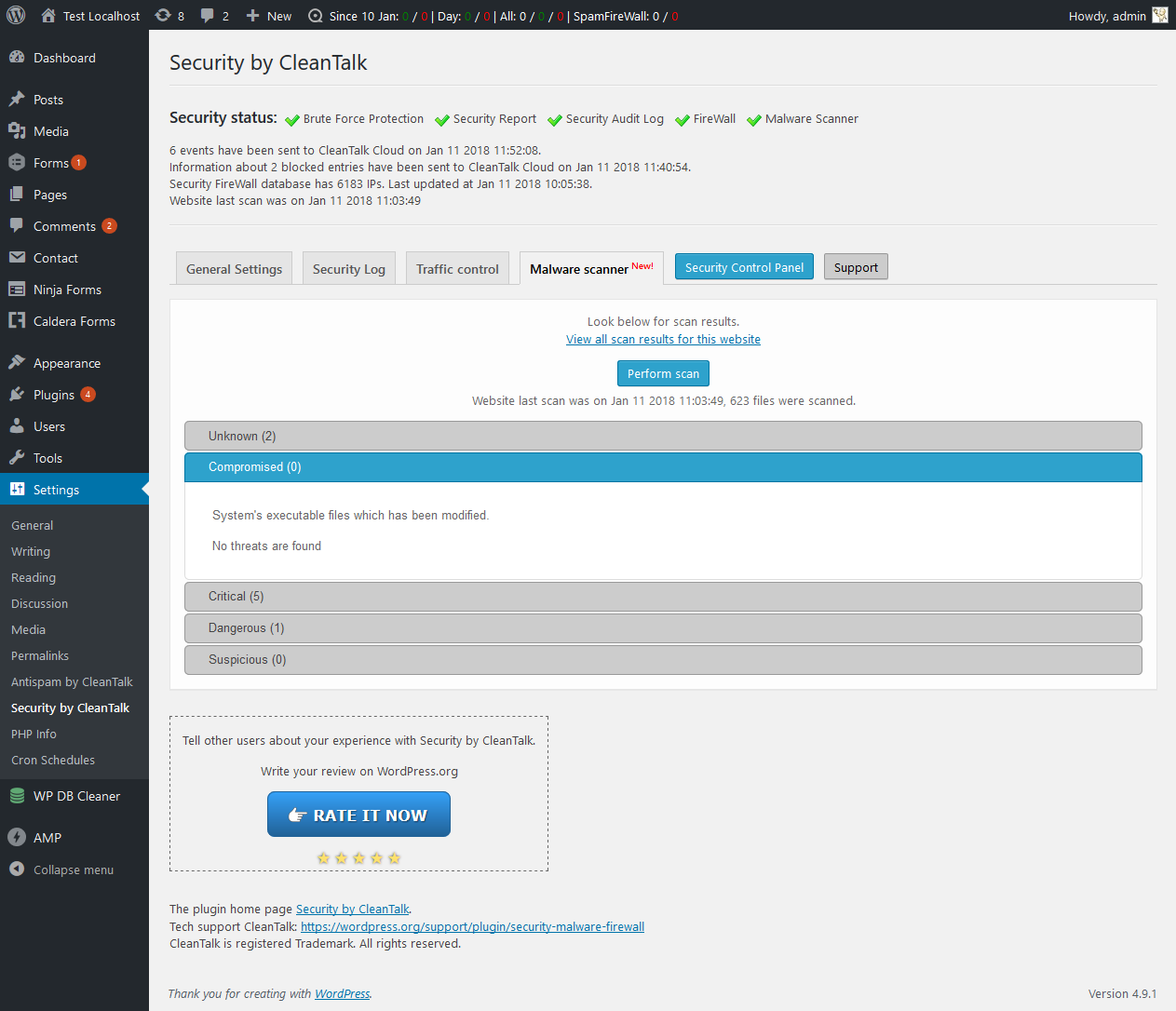The image size is (1176, 1011).
Task: Open the Security Control Panel button
Action: coord(744,267)
